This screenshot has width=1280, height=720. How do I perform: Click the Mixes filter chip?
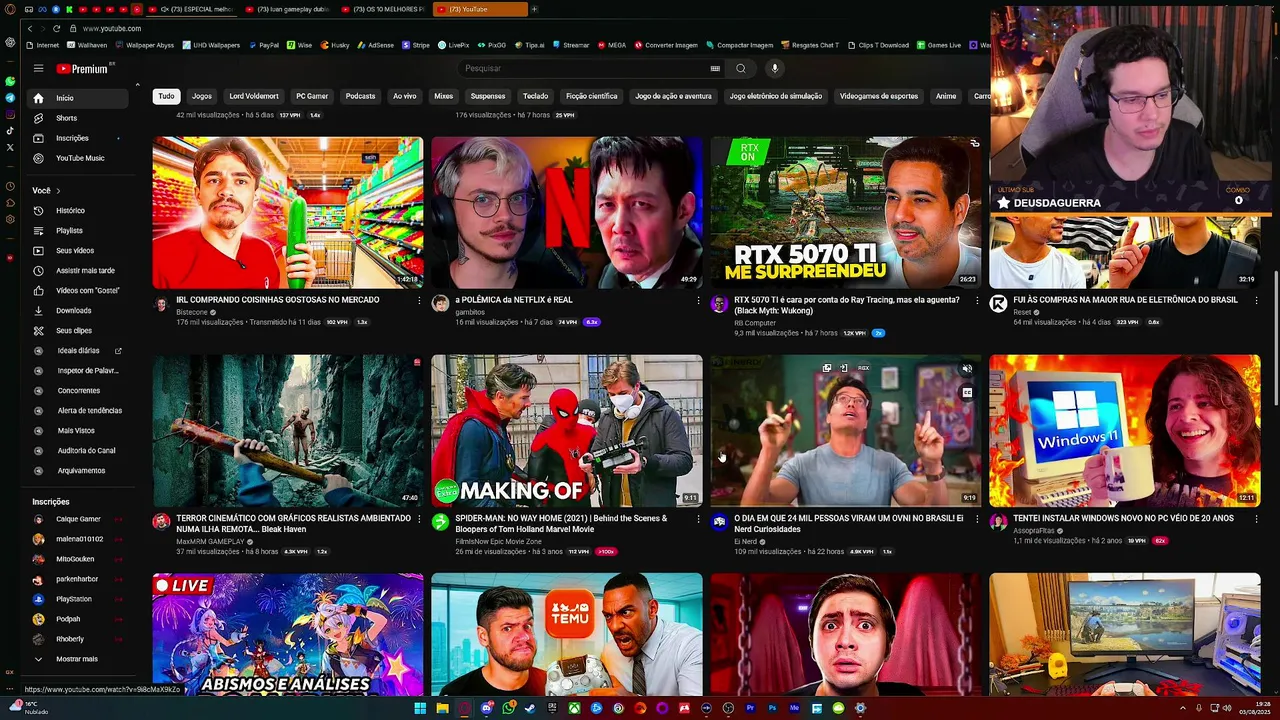tap(443, 96)
